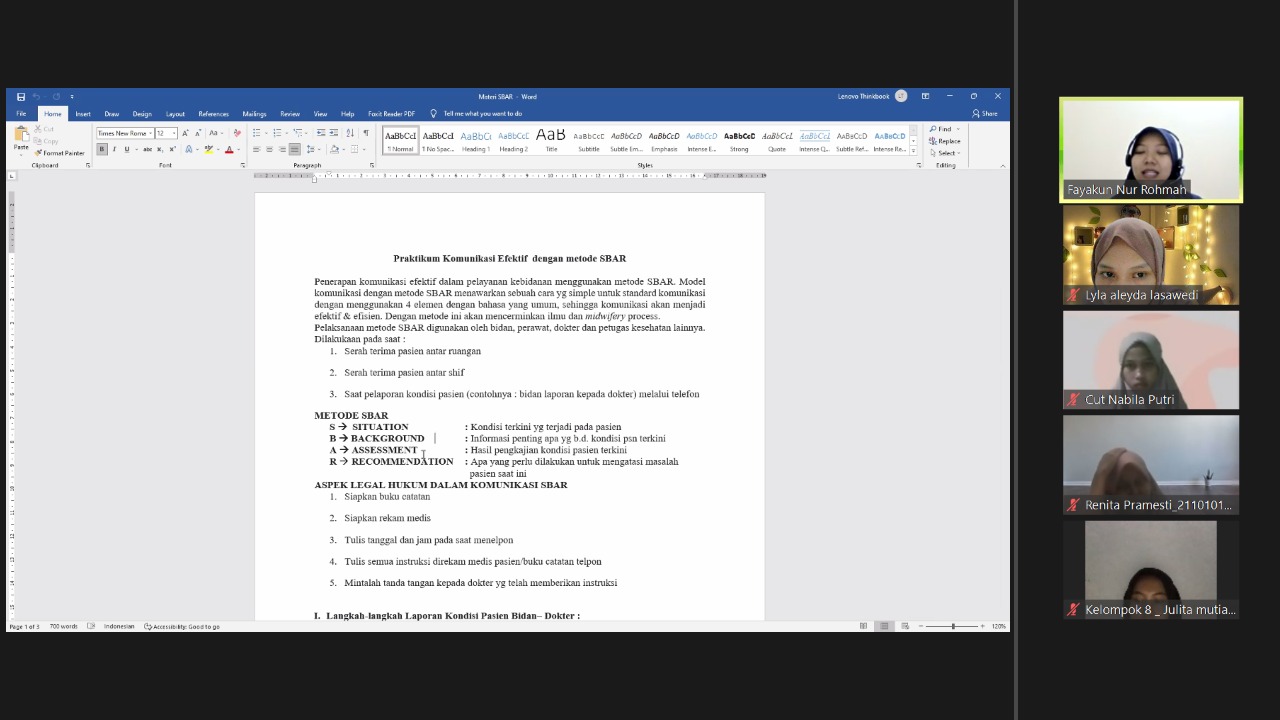Toggle underline formatting
Viewport: 1280px width, 720px height.
click(x=127, y=149)
